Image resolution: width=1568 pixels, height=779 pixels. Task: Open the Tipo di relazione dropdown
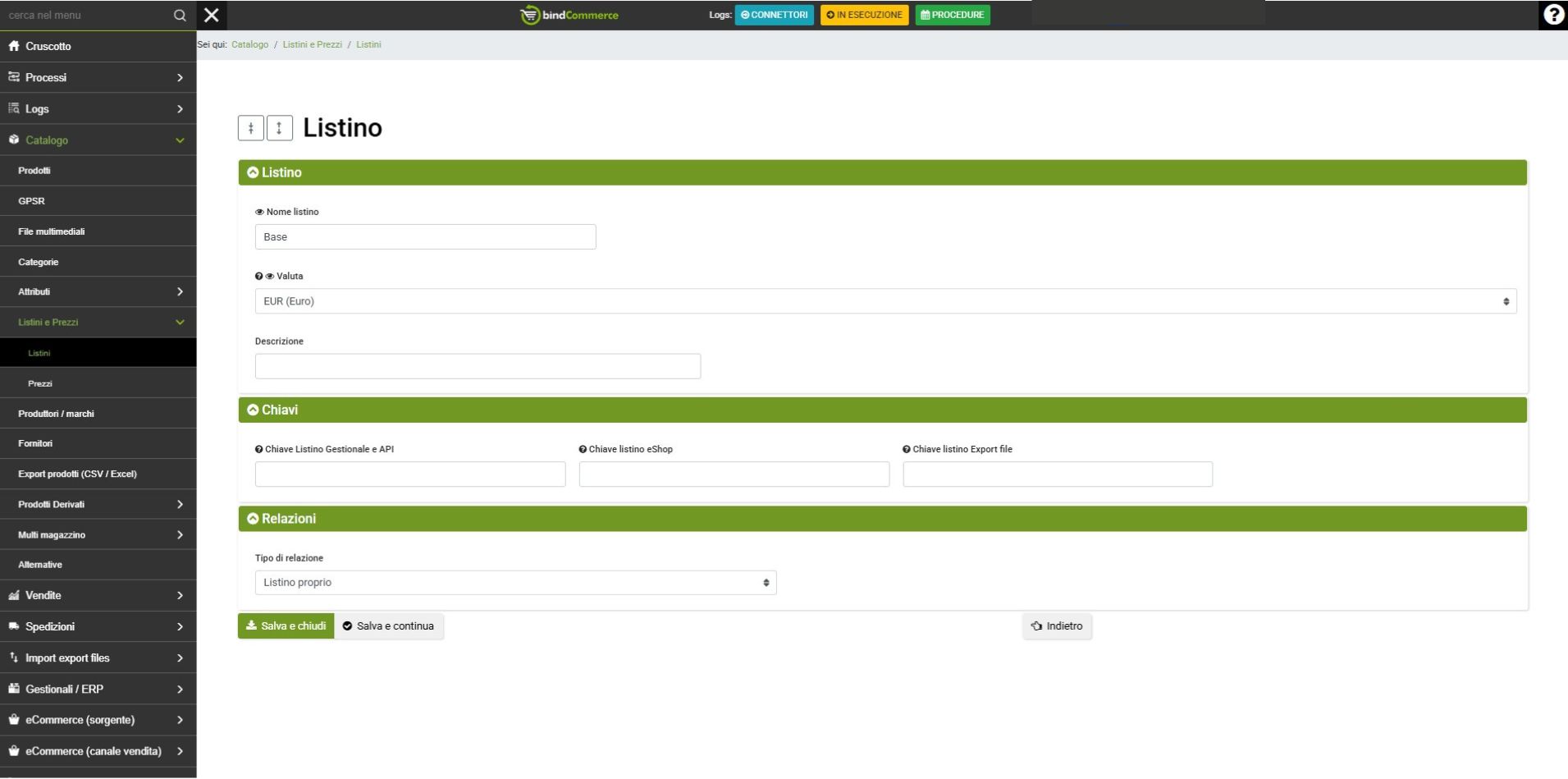515,583
